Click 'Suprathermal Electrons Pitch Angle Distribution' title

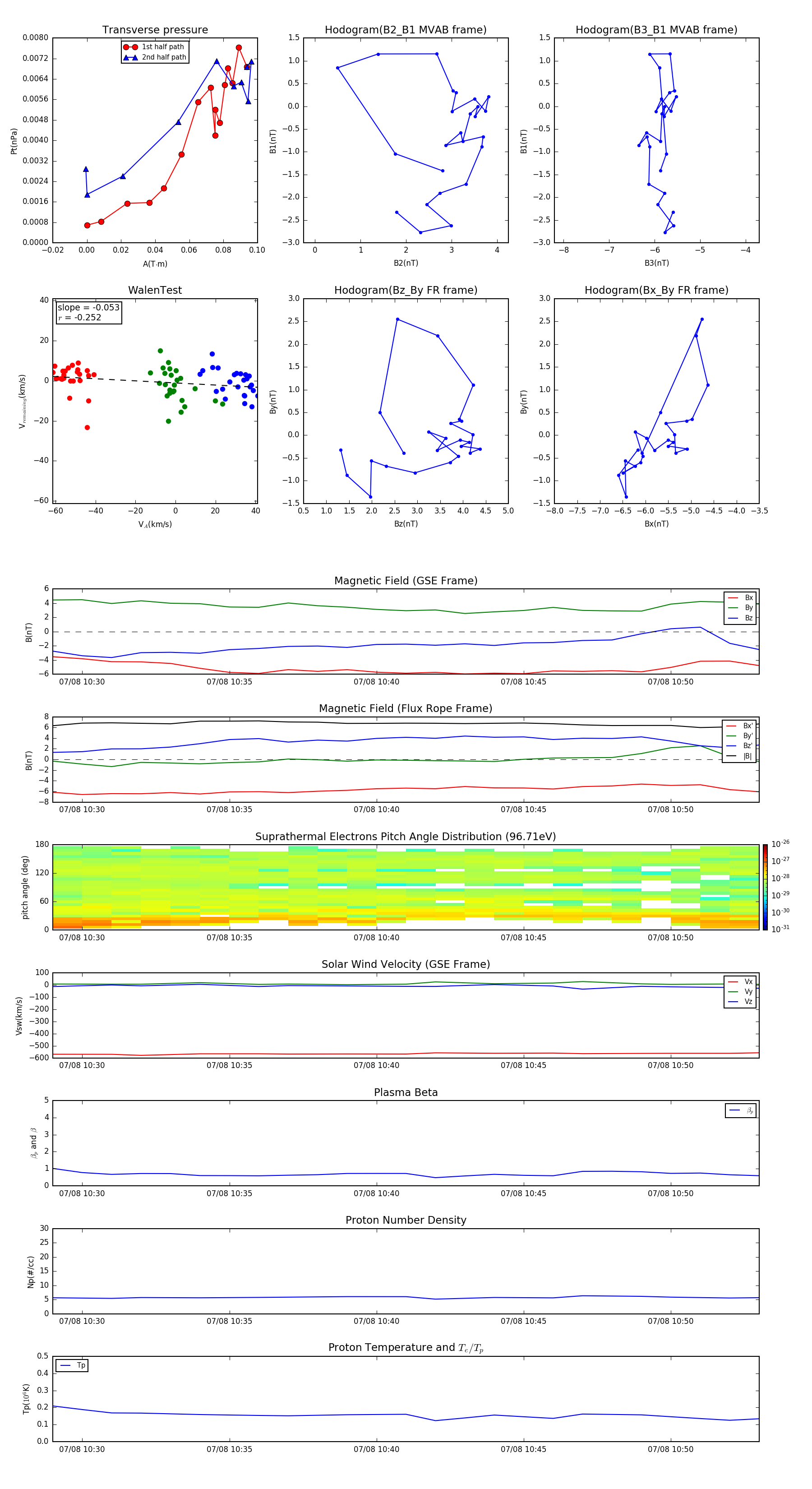pos(406,837)
